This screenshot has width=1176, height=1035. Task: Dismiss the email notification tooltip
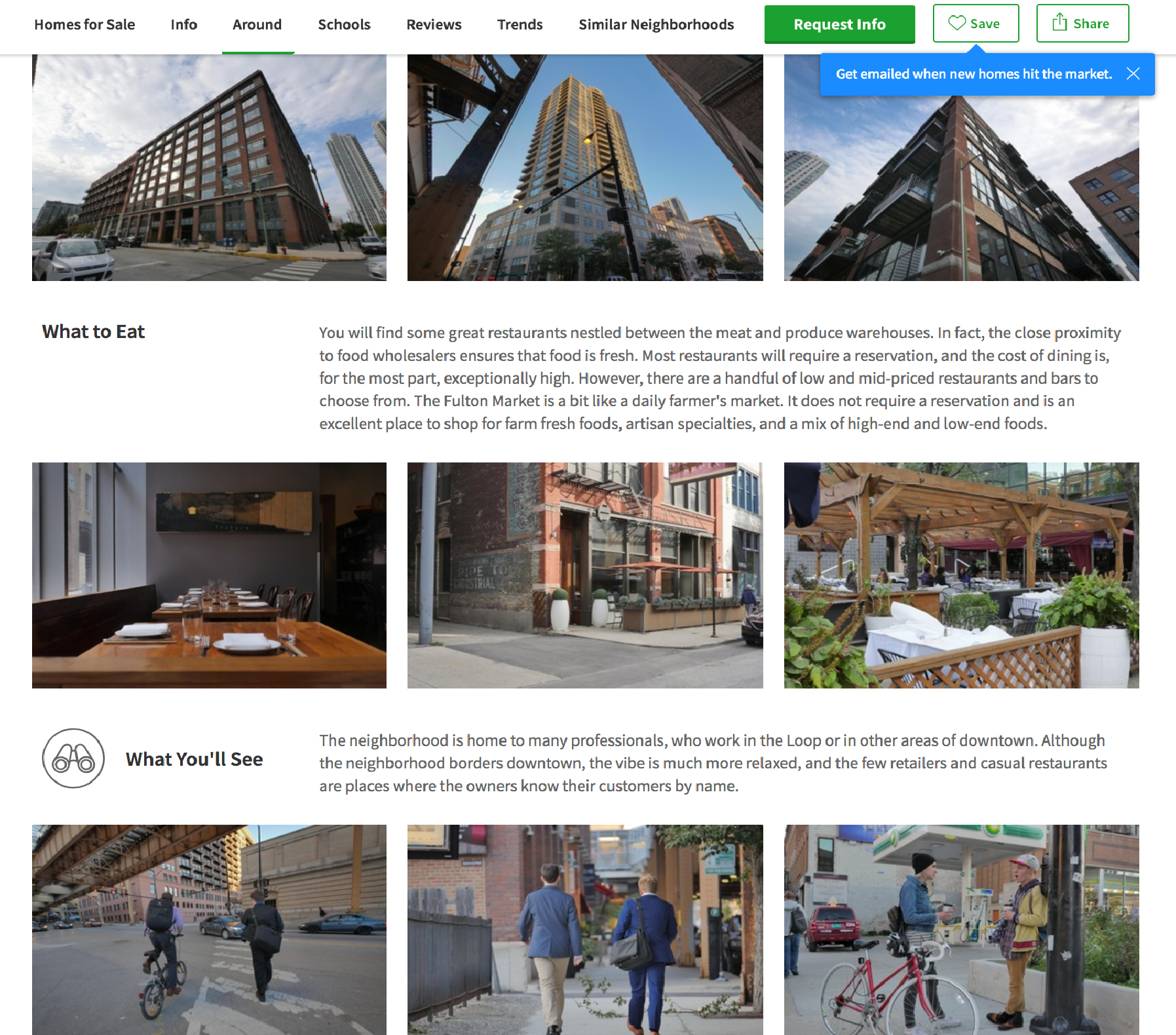(1133, 74)
